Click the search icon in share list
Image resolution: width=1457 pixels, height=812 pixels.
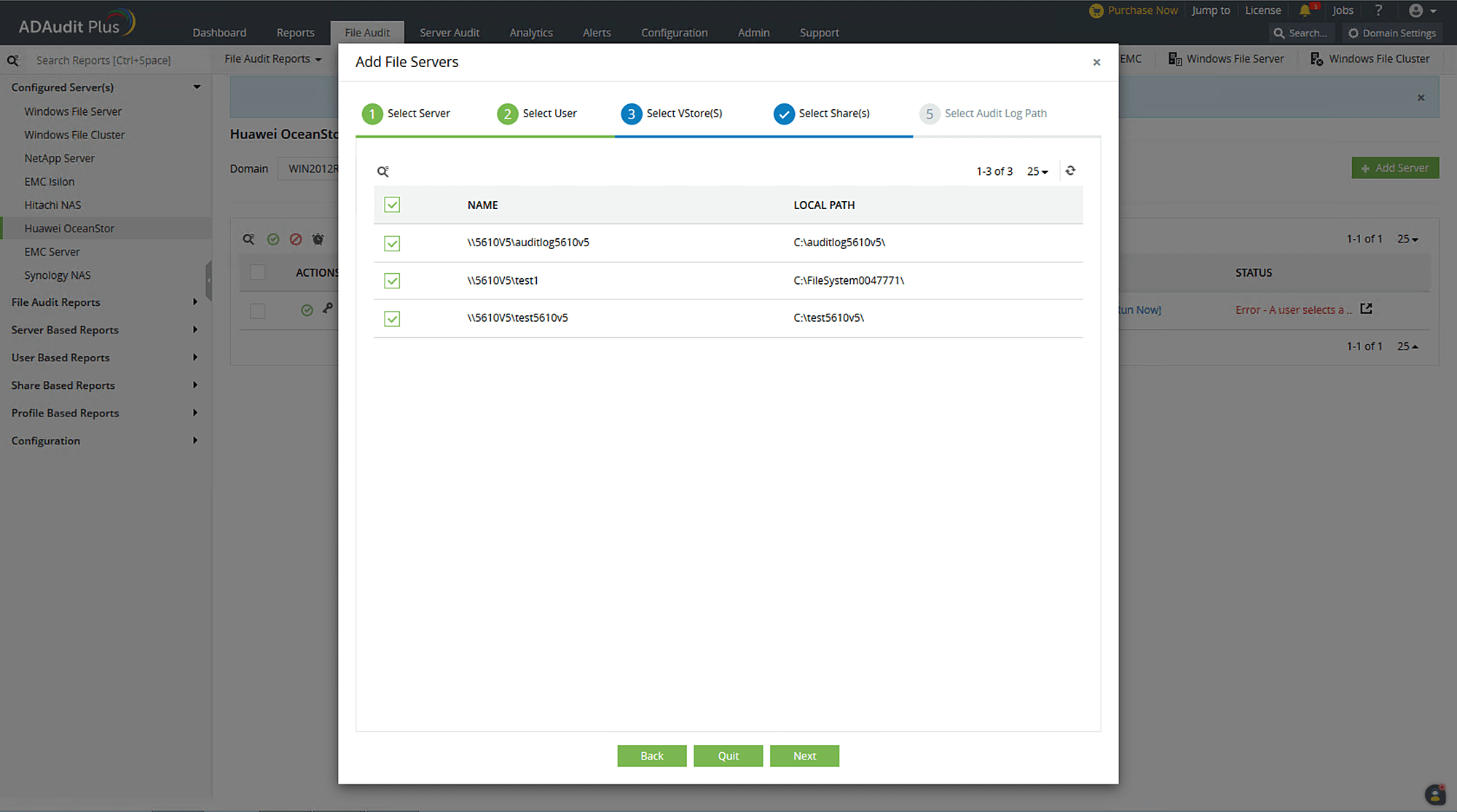click(382, 171)
